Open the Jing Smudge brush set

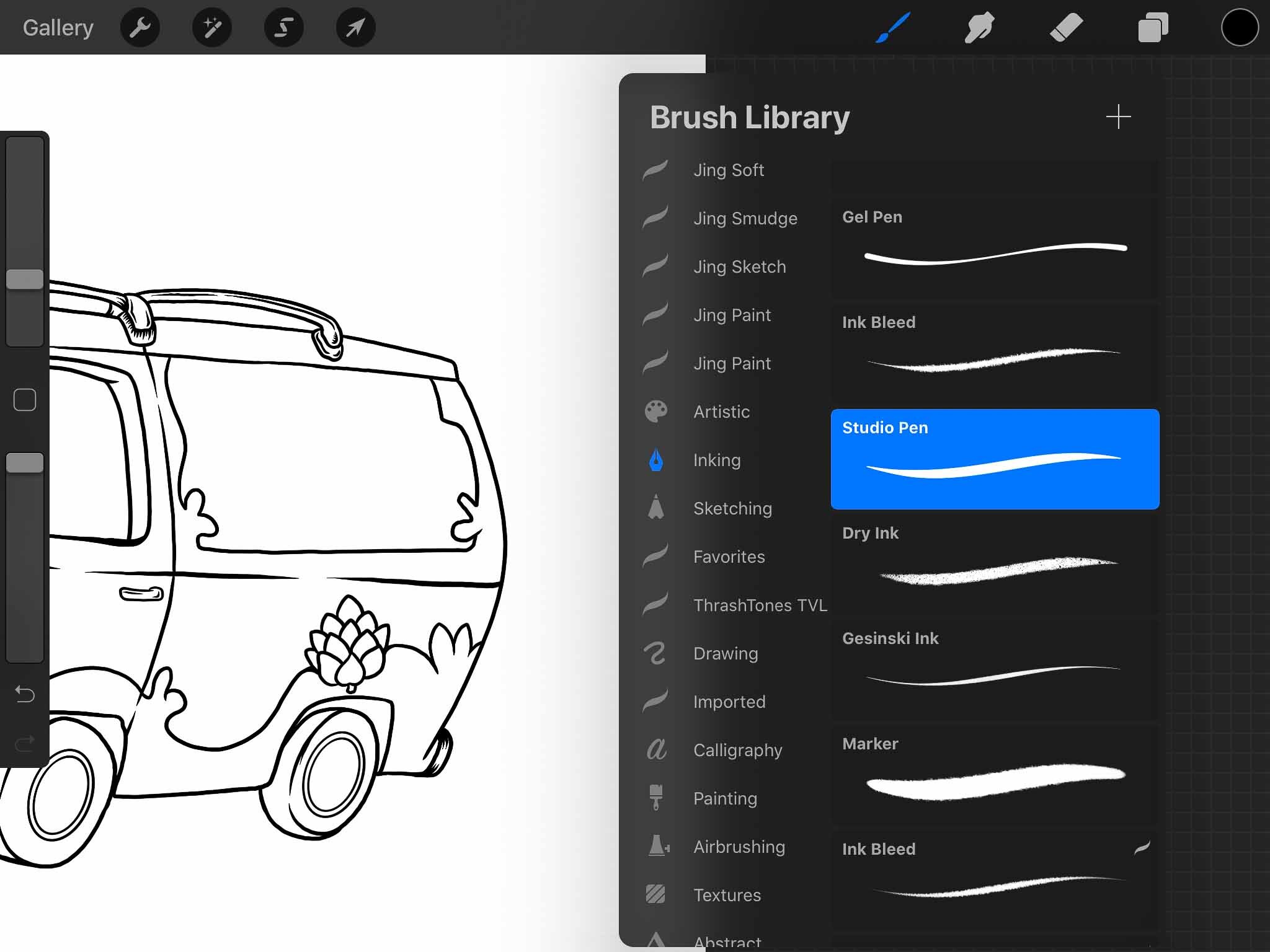tap(745, 218)
